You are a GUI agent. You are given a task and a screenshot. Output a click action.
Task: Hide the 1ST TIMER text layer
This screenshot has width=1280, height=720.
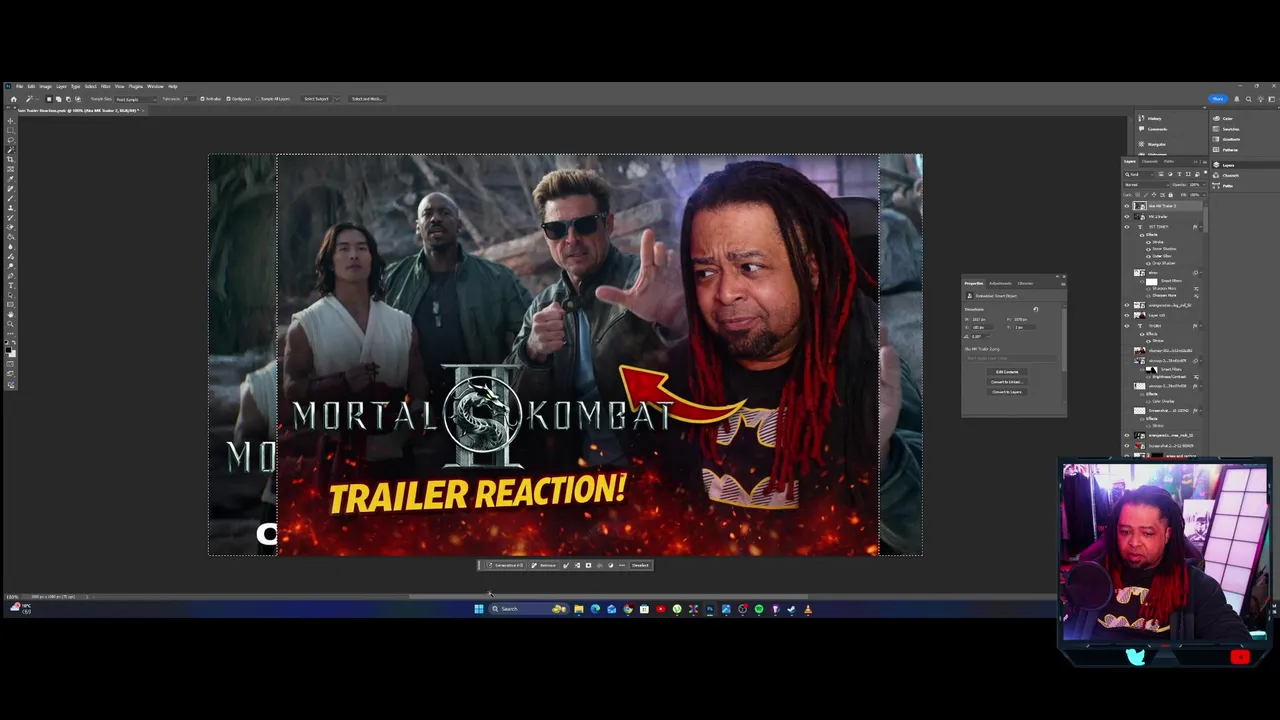(x=1127, y=227)
